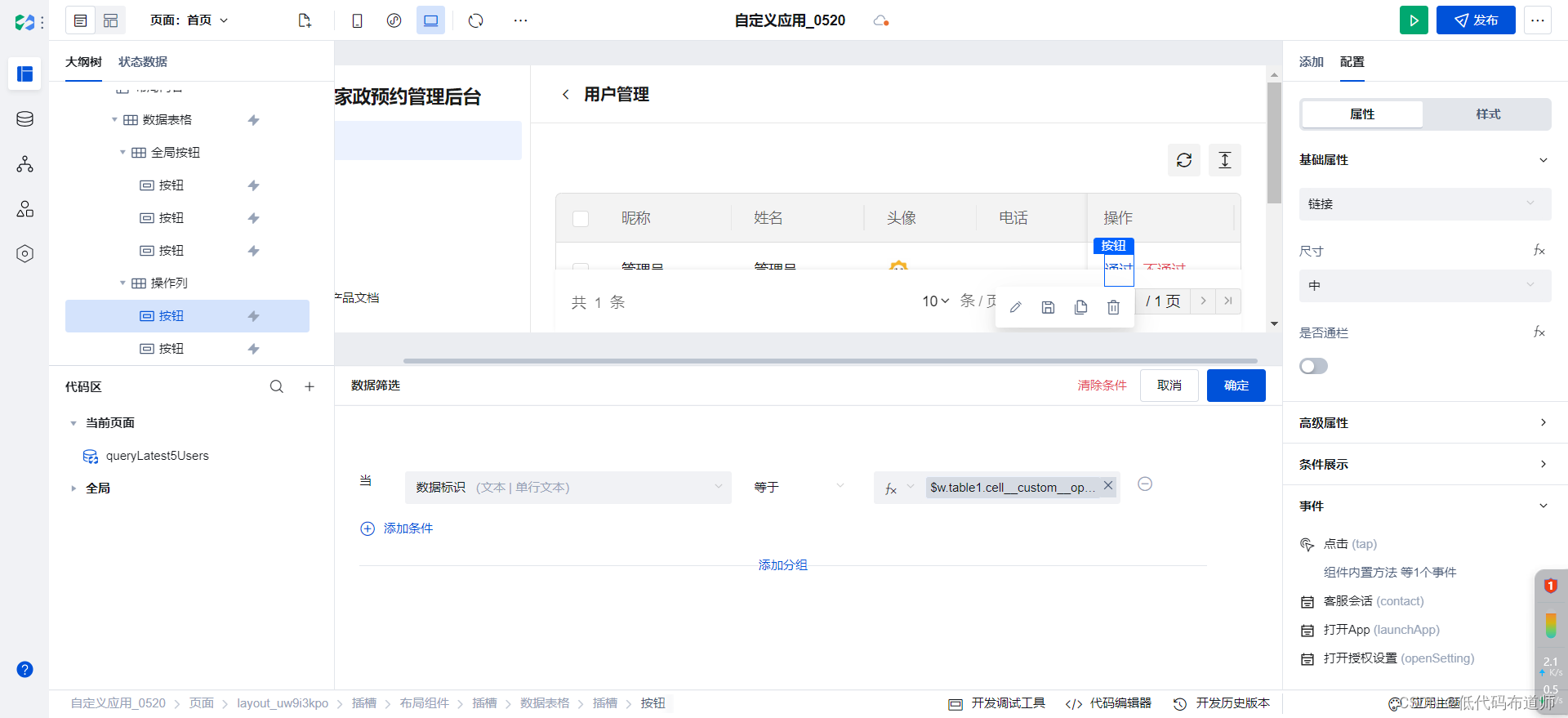Viewport: 1568px width, 718px height.
Task: Open 开发调试工具 in the bottom bar
Action: tap(997, 703)
